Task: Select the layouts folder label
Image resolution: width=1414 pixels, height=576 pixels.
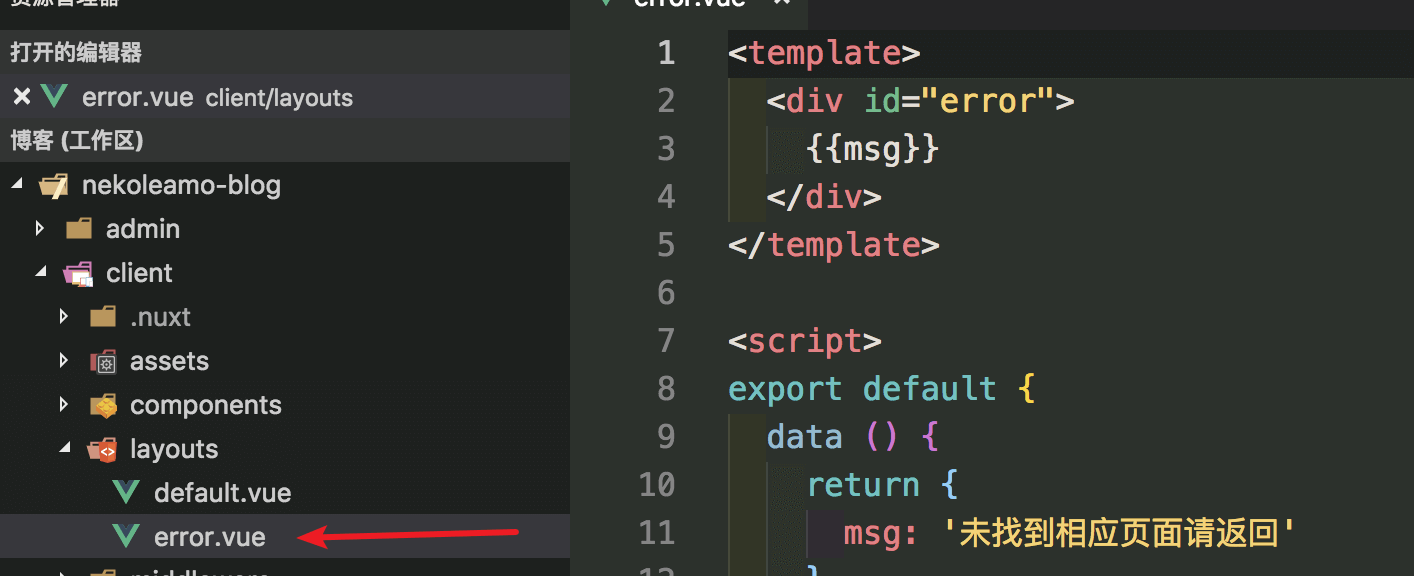Action: [x=174, y=450]
